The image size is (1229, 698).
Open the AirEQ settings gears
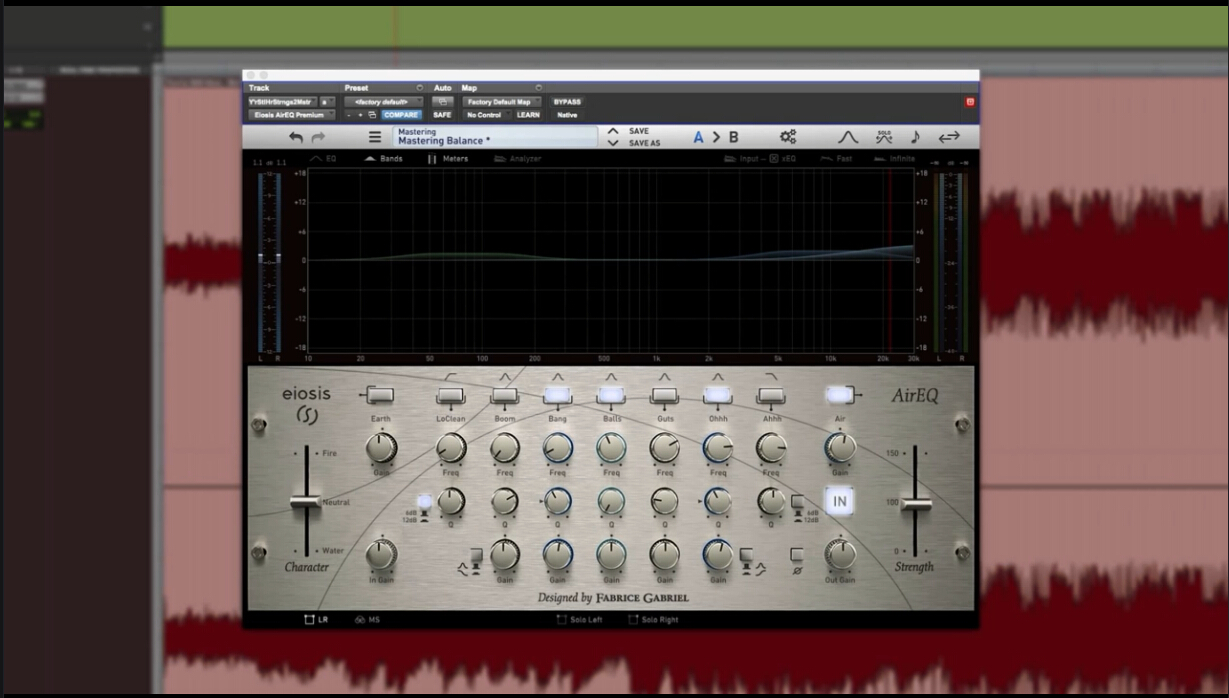(788, 137)
